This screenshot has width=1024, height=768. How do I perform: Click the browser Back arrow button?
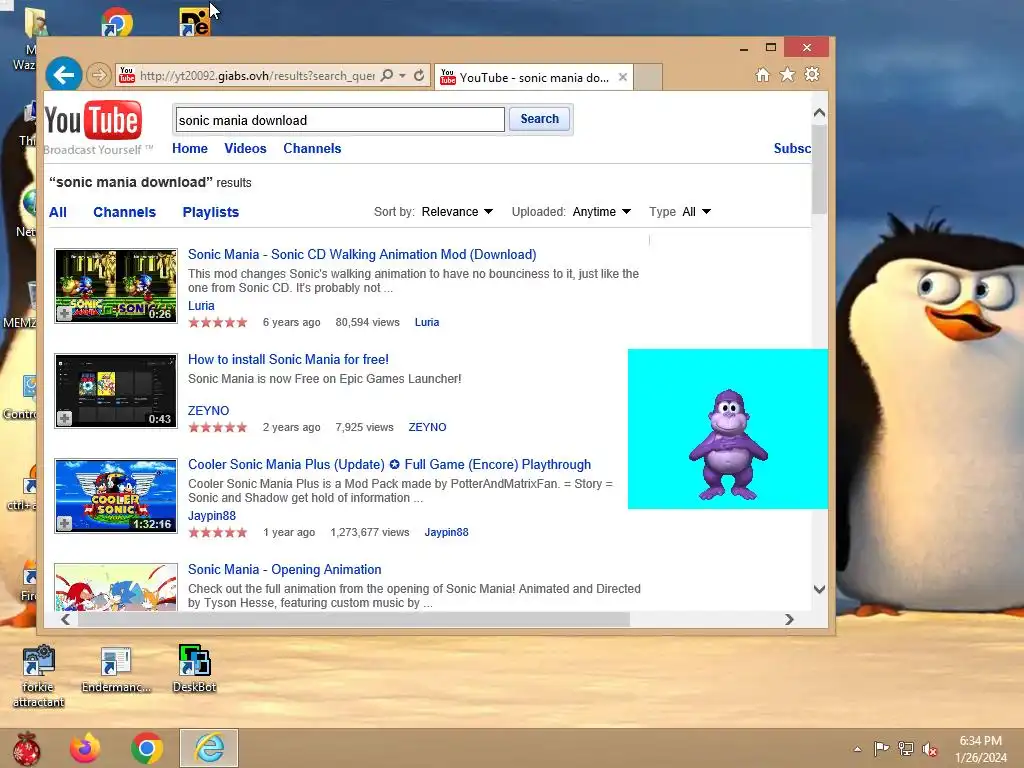coord(63,75)
